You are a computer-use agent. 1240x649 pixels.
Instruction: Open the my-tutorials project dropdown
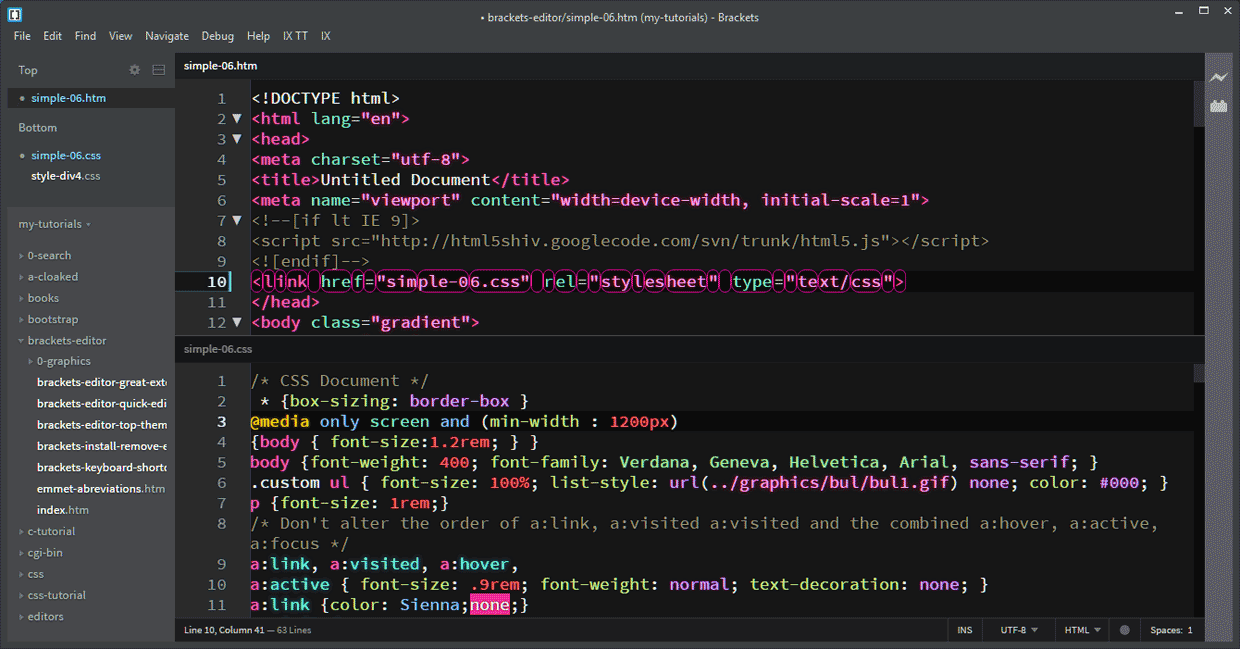(x=55, y=224)
